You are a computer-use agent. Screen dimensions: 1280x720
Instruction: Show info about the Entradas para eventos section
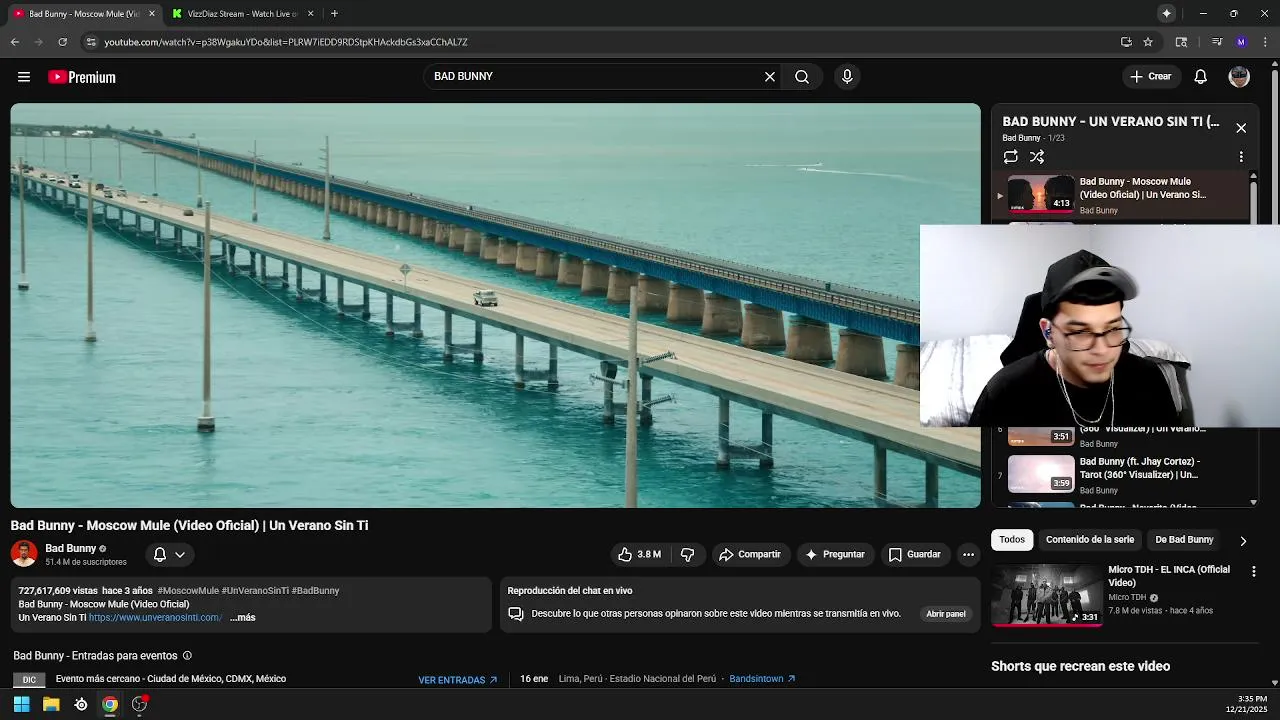[x=187, y=656]
